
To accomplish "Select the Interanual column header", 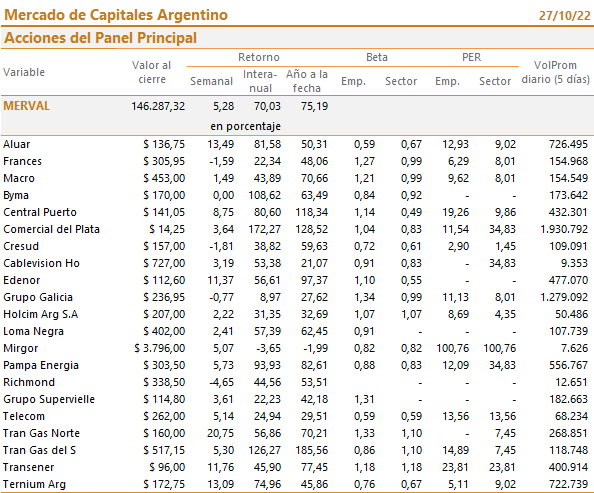I will tap(260, 81).
